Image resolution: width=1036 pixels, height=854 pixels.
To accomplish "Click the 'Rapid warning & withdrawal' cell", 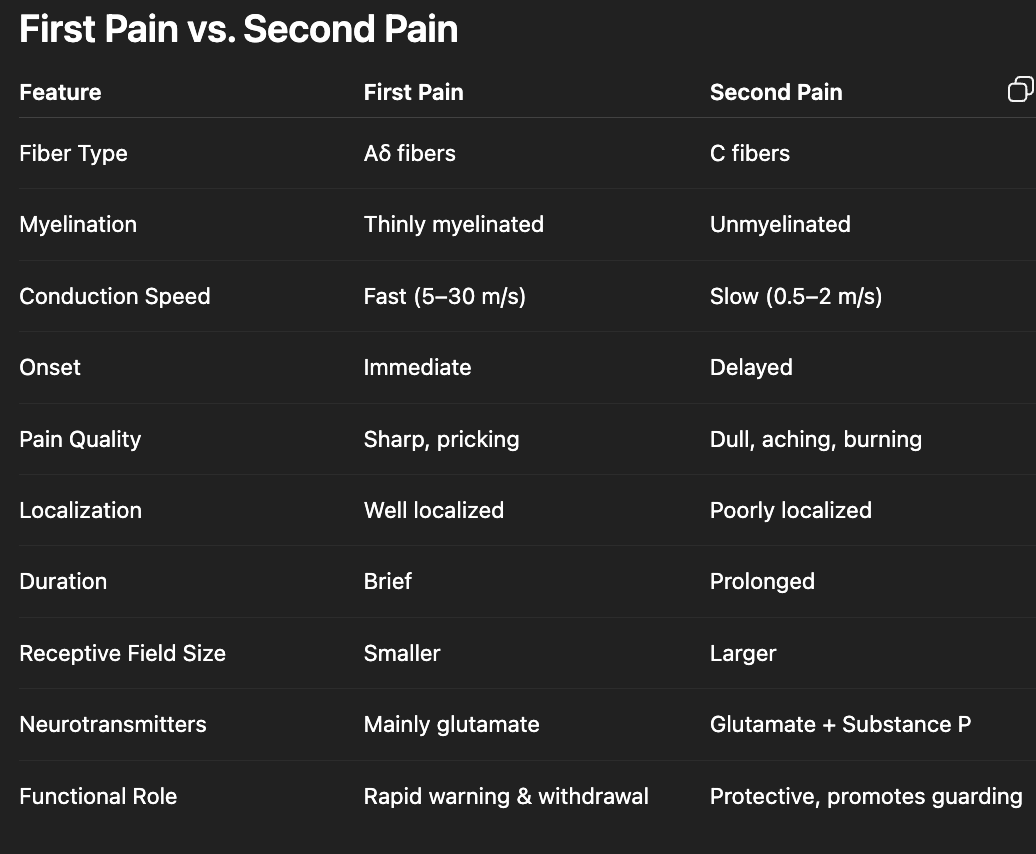I will (505, 796).
